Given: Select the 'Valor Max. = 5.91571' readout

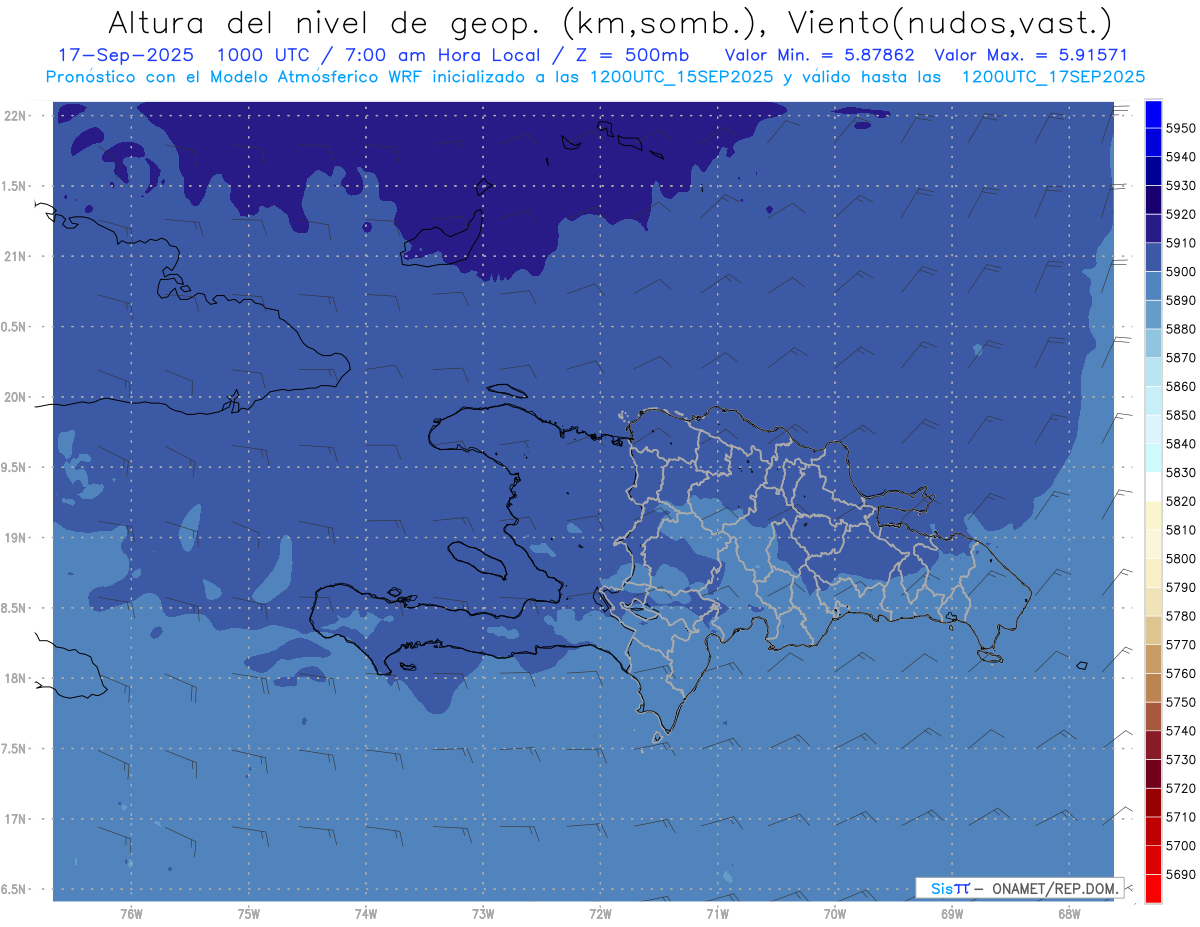Looking at the screenshot, I should (x=1029, y=54).
